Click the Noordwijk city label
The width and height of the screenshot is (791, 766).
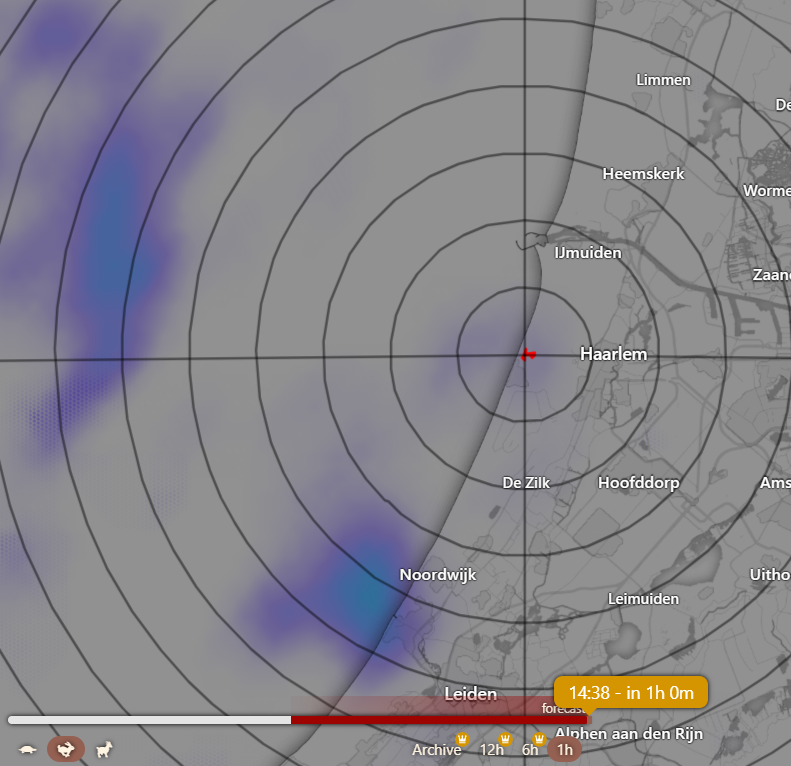tap(438, 575)
